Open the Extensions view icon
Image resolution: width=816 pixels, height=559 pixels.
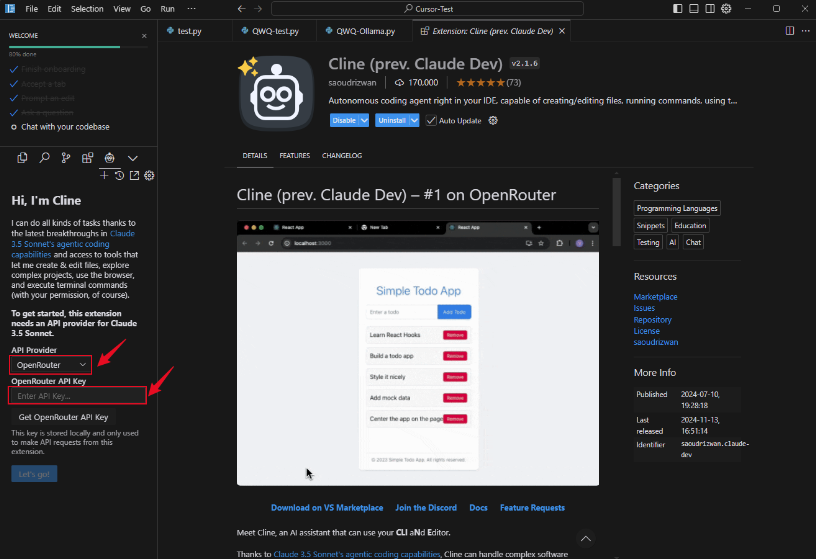pos(88,158)
